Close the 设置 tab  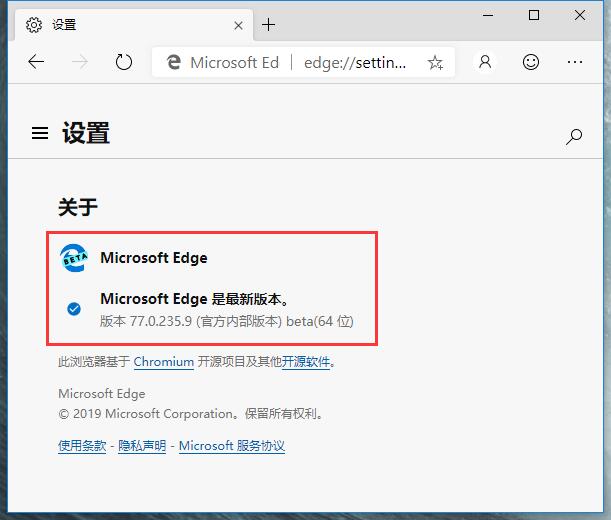pos(238,26)
